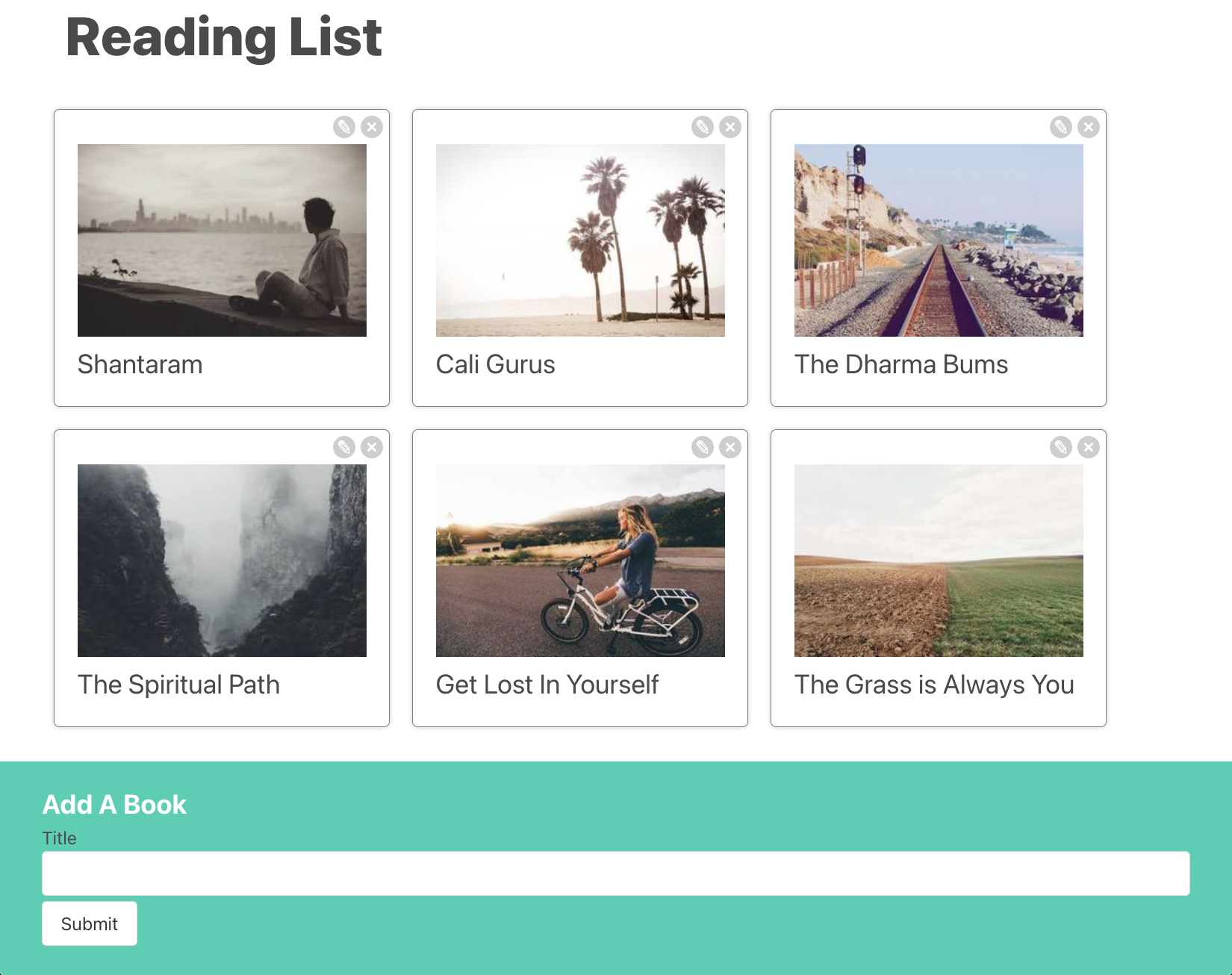Select the Get Lost In Yourself title text
Viewport: 1232px width, 975px height.
[547, 684]
